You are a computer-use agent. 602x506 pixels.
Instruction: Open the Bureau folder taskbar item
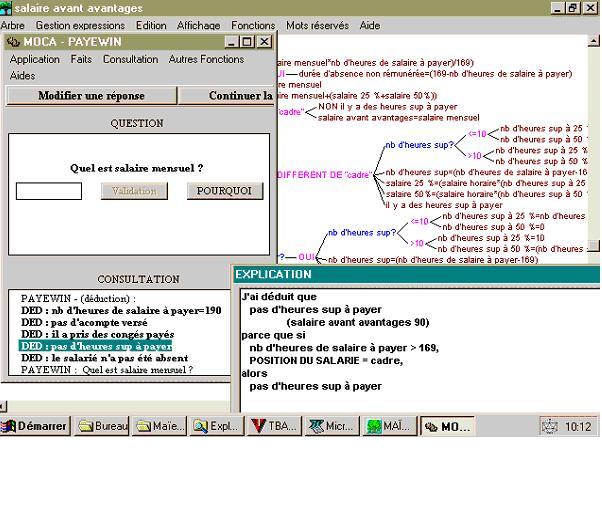(103, 426)
